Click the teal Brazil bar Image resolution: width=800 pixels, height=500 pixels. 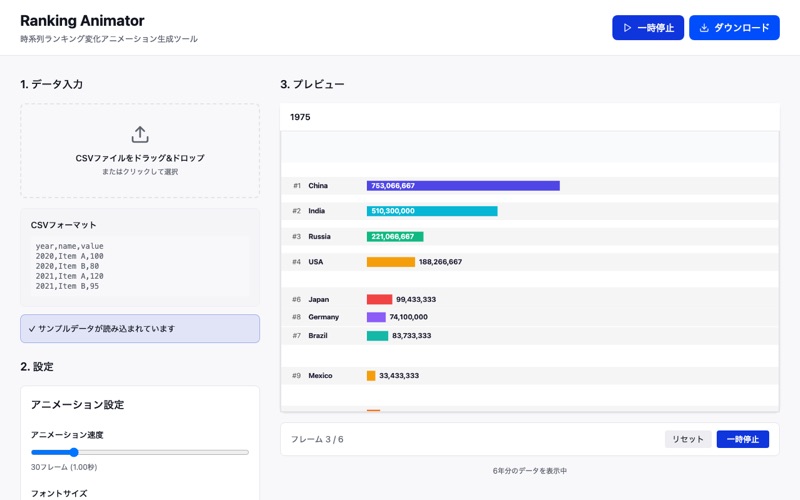point(378,336)
